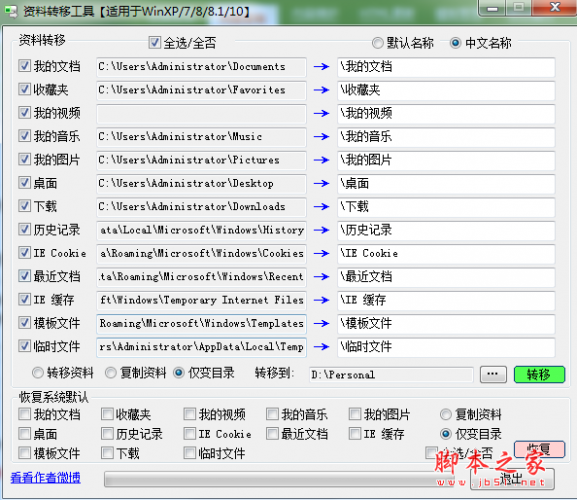The height and width of the screenshot is (500, 577).
Task: Select 复制资料 radio in the restore section
Action: [446, 414]
